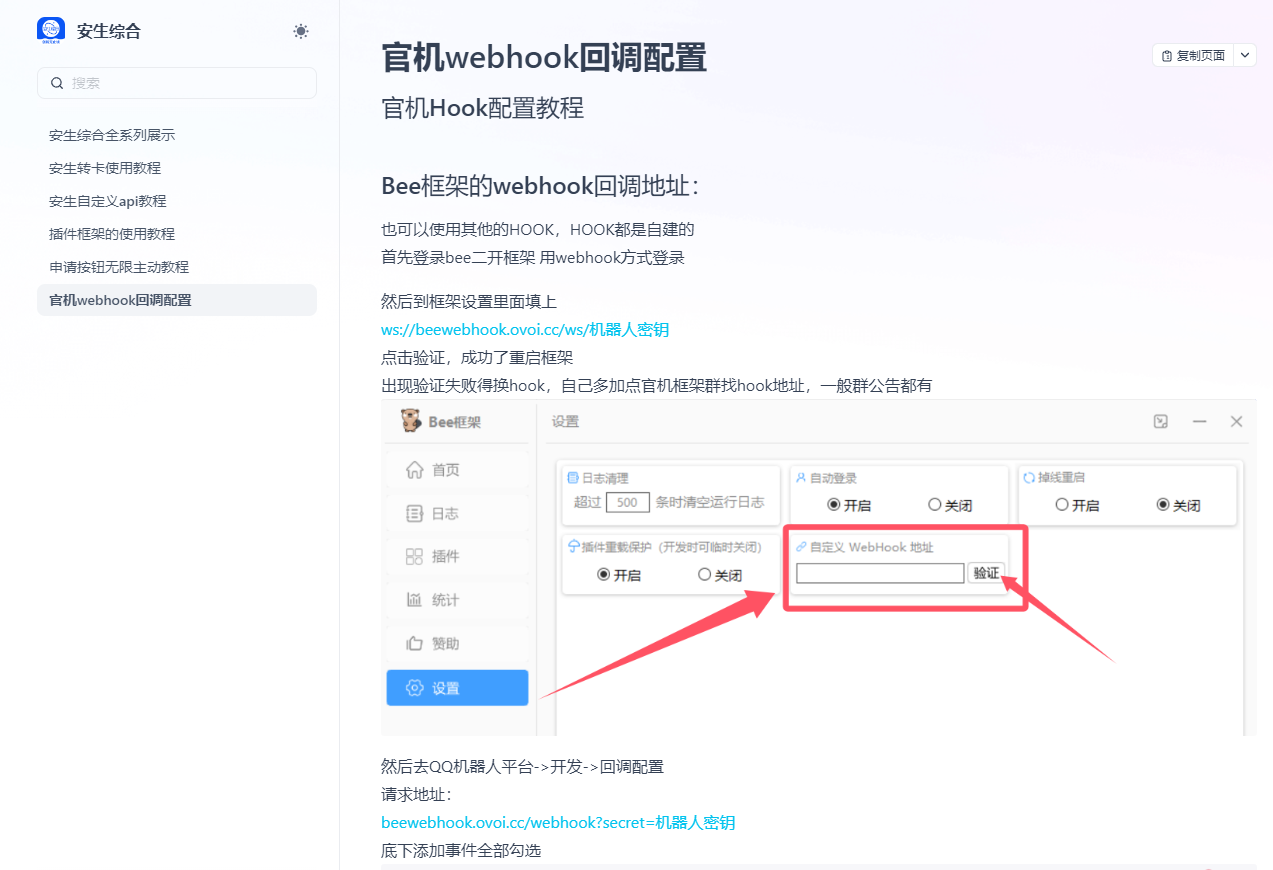The width and height of the screenshot is (1273, 870).
Task: Click the WebHook address input field
Action: coord(880,573)
